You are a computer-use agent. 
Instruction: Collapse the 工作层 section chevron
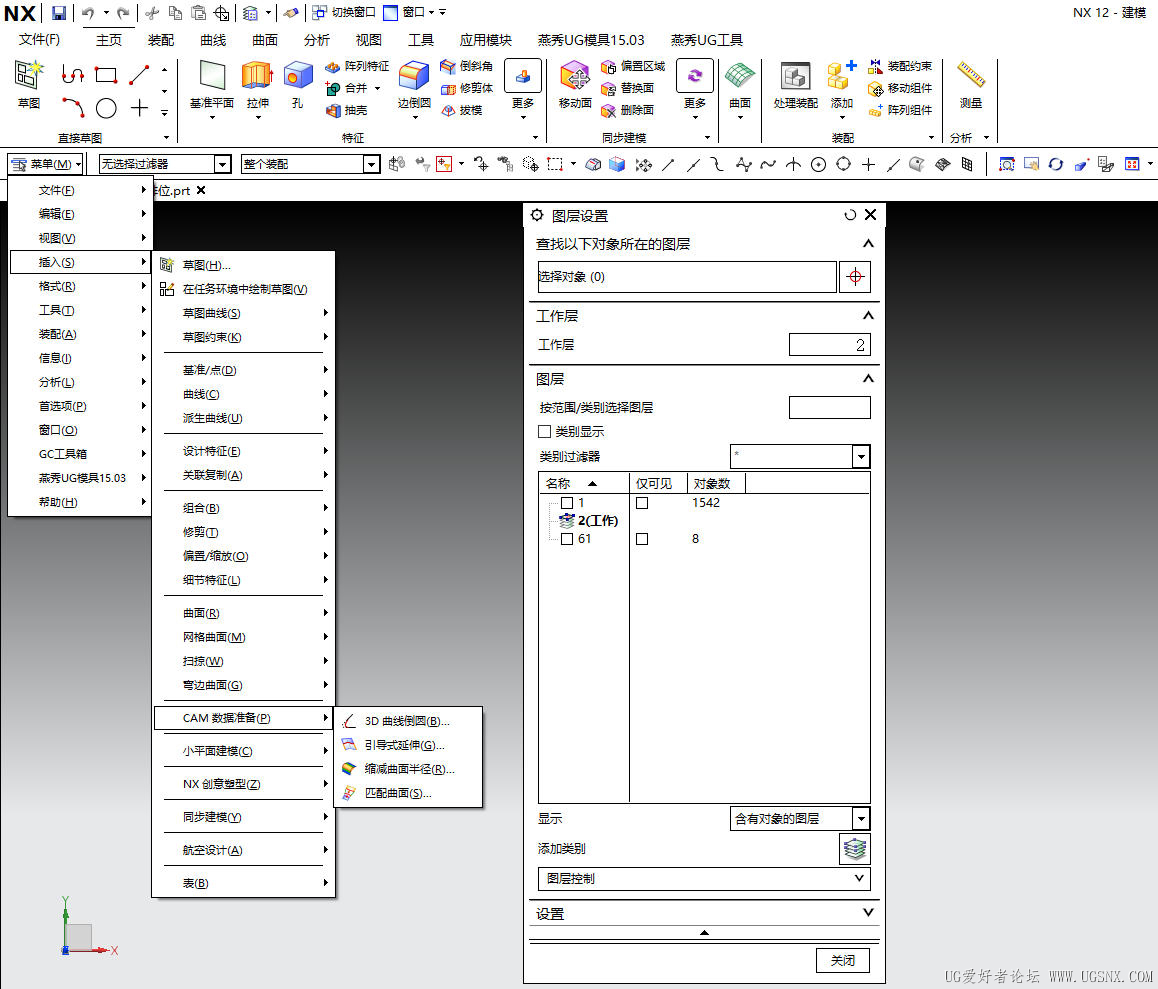click(868, 315)
